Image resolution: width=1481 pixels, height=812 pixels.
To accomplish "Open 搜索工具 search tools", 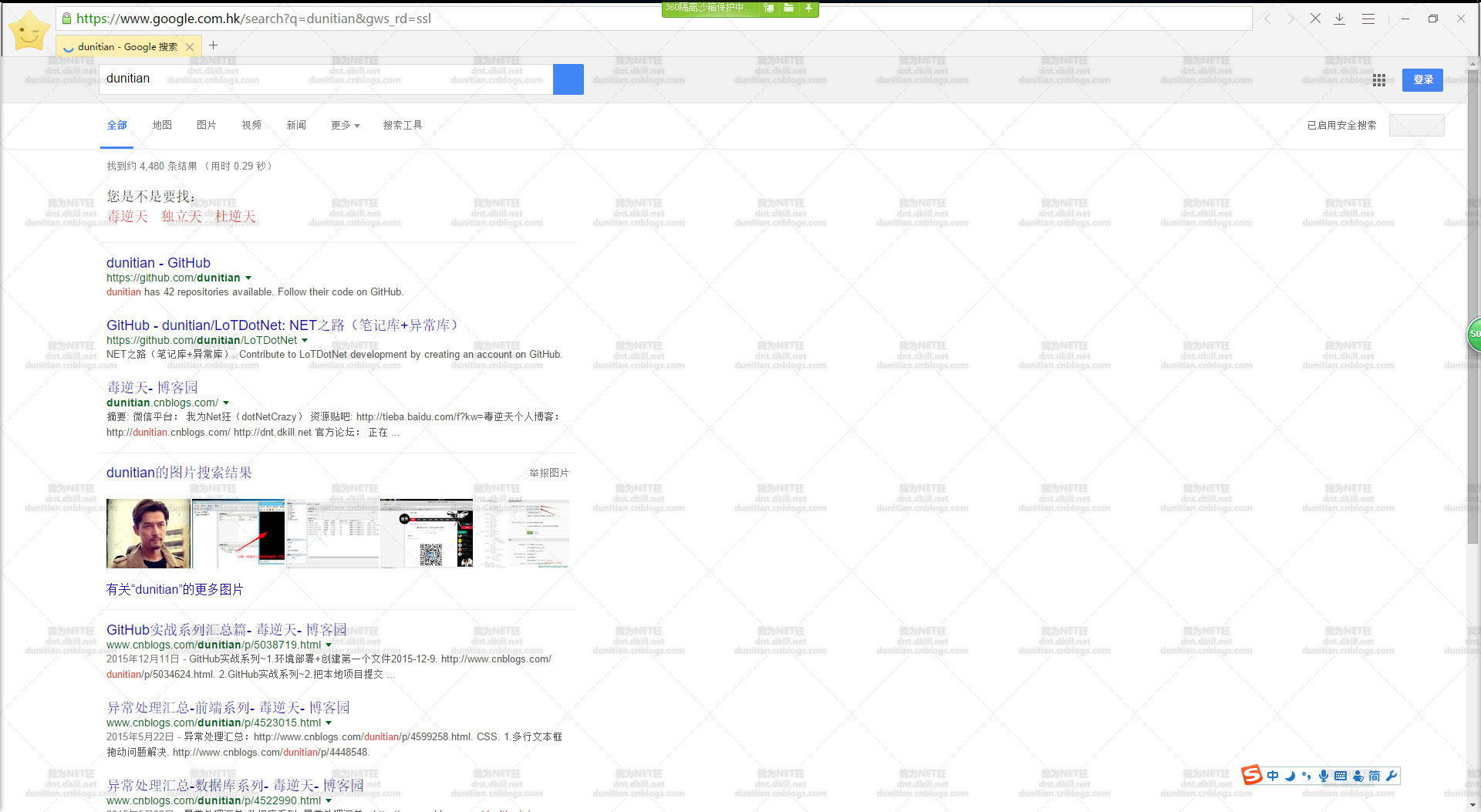I will click(403, 125).
